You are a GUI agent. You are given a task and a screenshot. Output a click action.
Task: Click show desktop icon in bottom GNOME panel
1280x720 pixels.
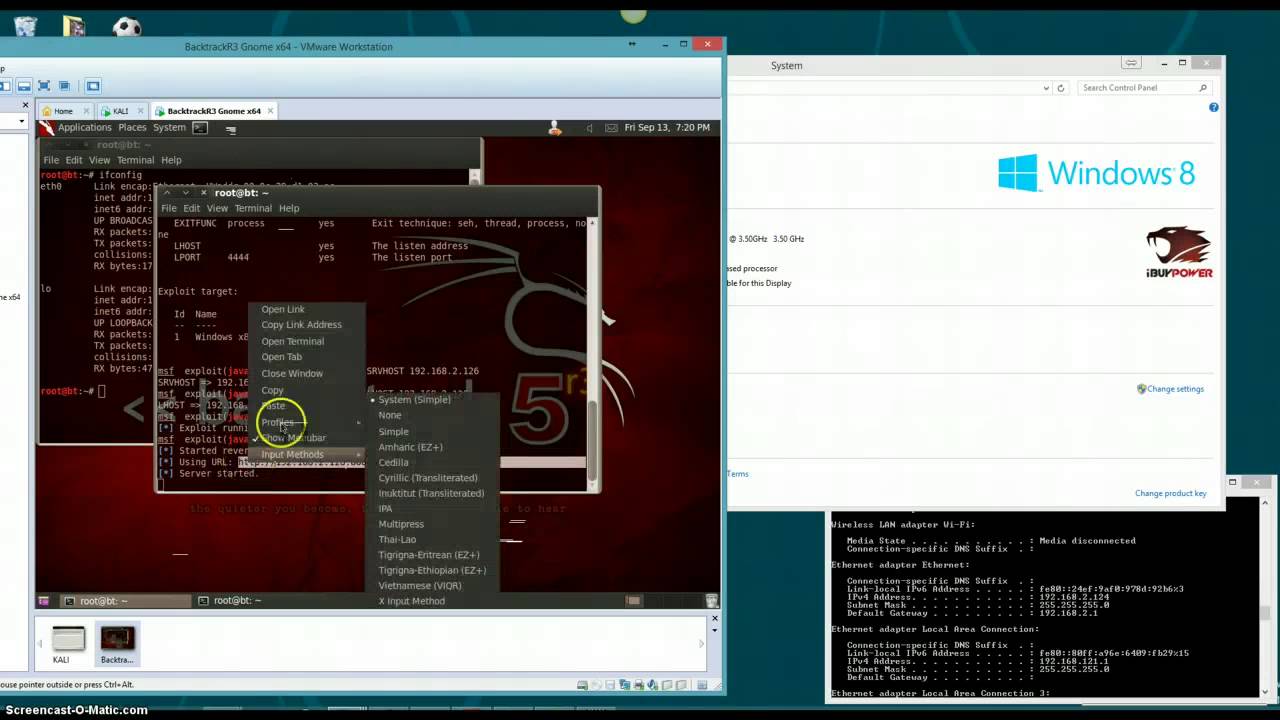[44, 601]
